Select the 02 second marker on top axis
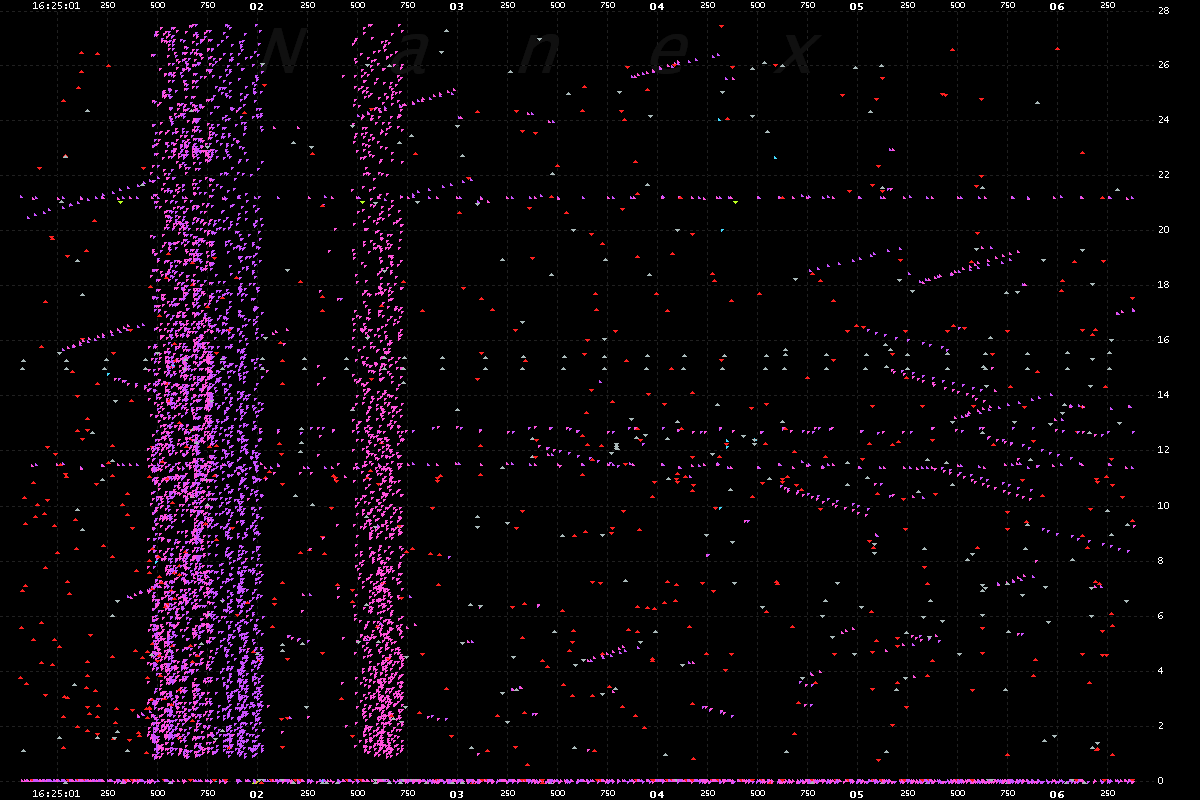 pos(257,6)
